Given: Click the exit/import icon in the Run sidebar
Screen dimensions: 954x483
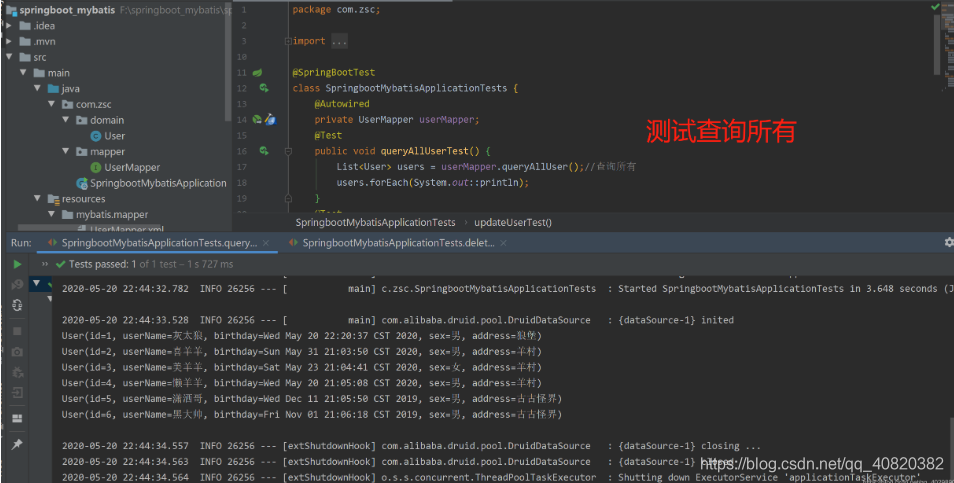Looking at the screenshot, I should (x=17, y=392).
